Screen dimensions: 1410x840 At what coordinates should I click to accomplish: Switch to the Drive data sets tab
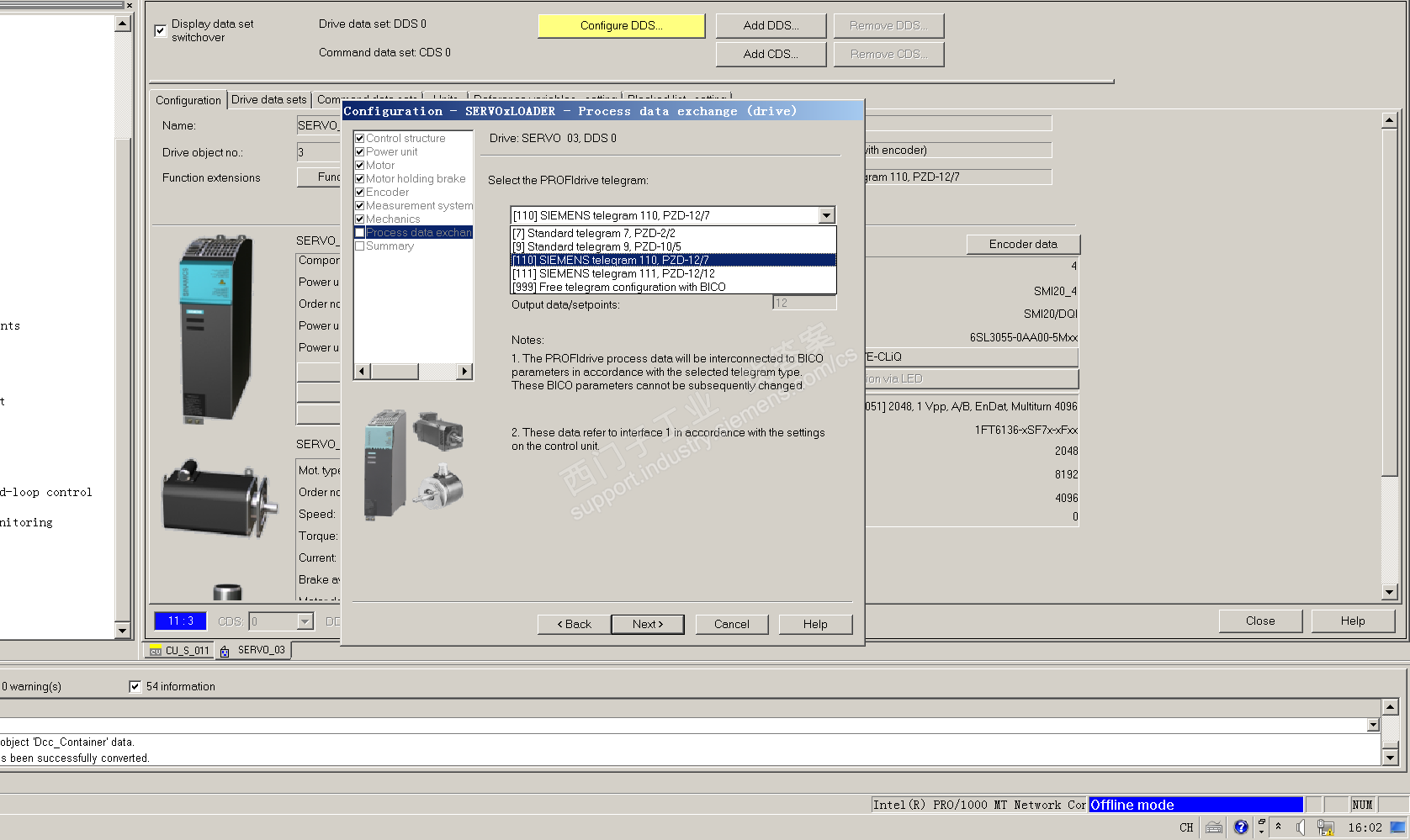click(x=269, y=99)
